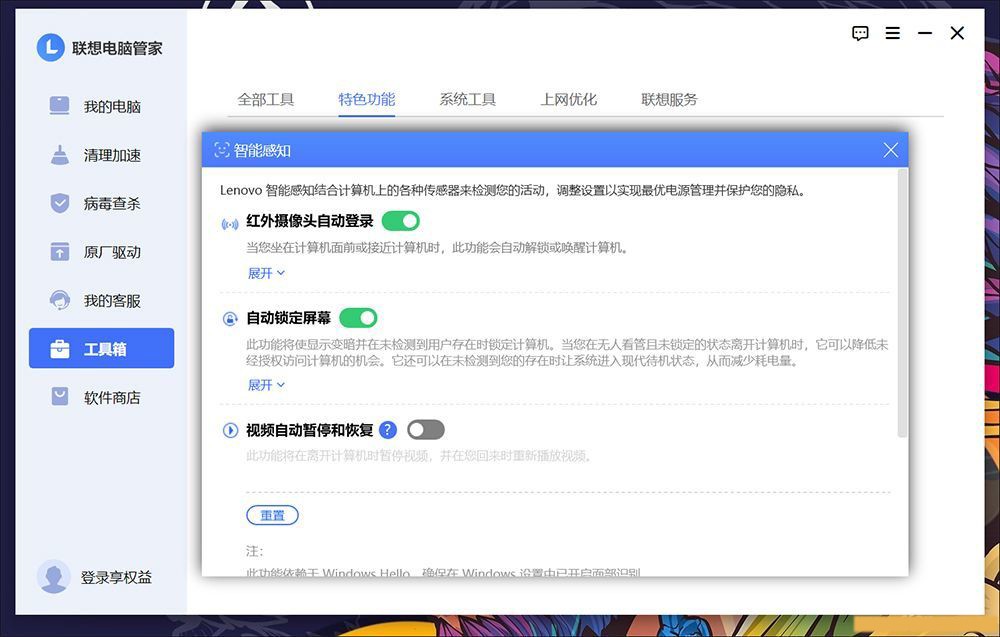This screenshot has height=637, width=1000.
Task: Open 软件商店 in the sidebar
Action: pyautogui.click(x=101, y=397)
